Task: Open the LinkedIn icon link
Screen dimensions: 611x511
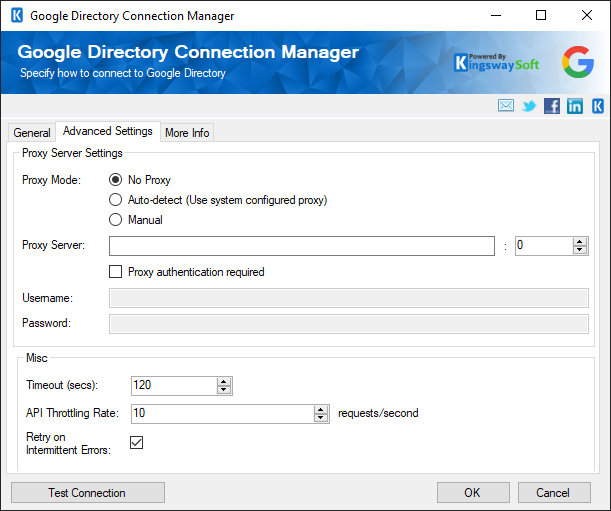Action: point(575,106)
